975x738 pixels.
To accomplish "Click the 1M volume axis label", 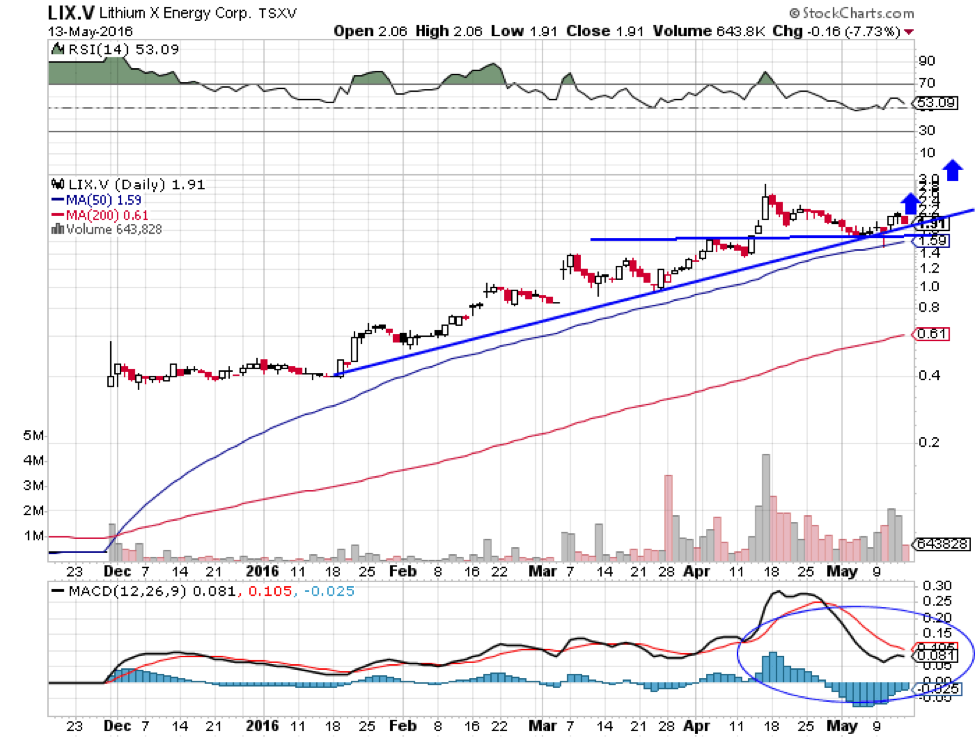I will tap(33, 535).
